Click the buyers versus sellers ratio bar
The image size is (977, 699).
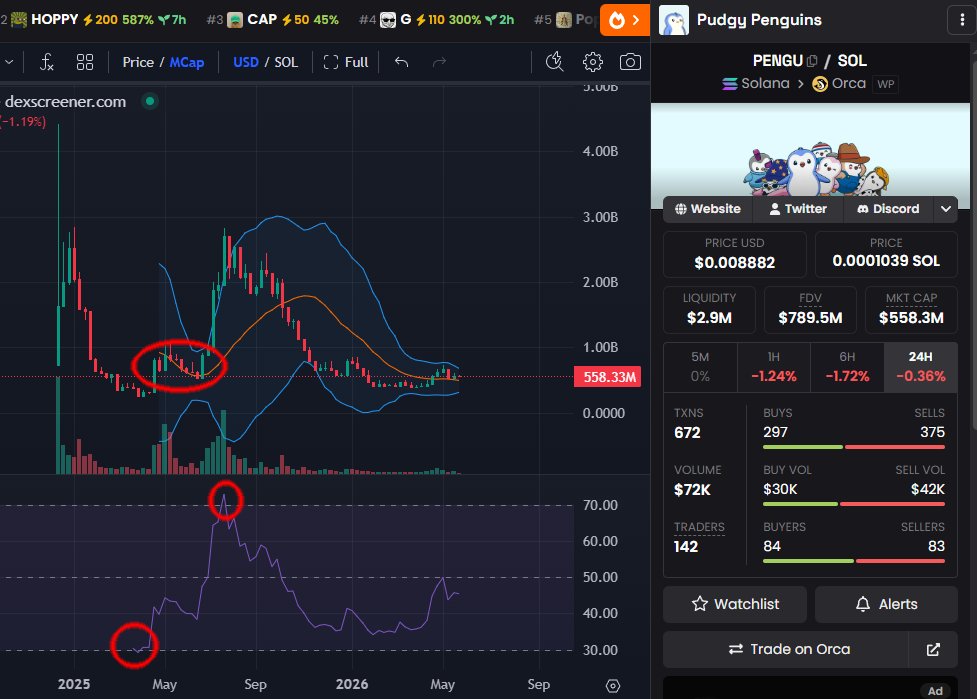[854, 561]
